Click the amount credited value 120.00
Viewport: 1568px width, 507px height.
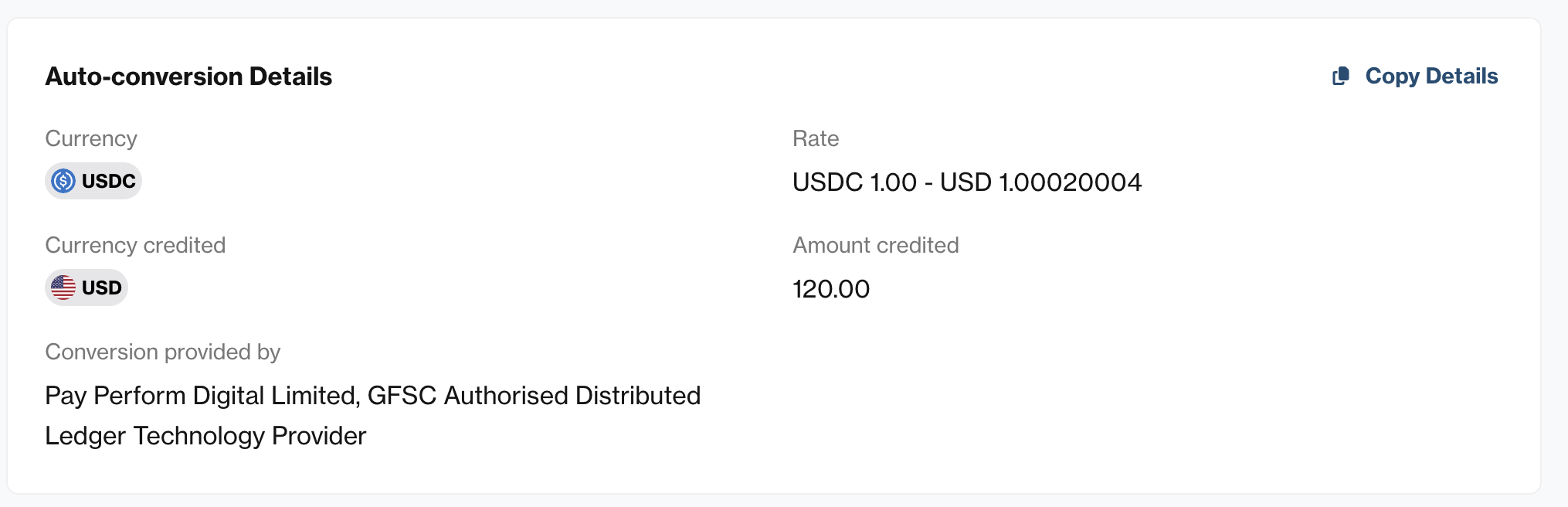831,289
